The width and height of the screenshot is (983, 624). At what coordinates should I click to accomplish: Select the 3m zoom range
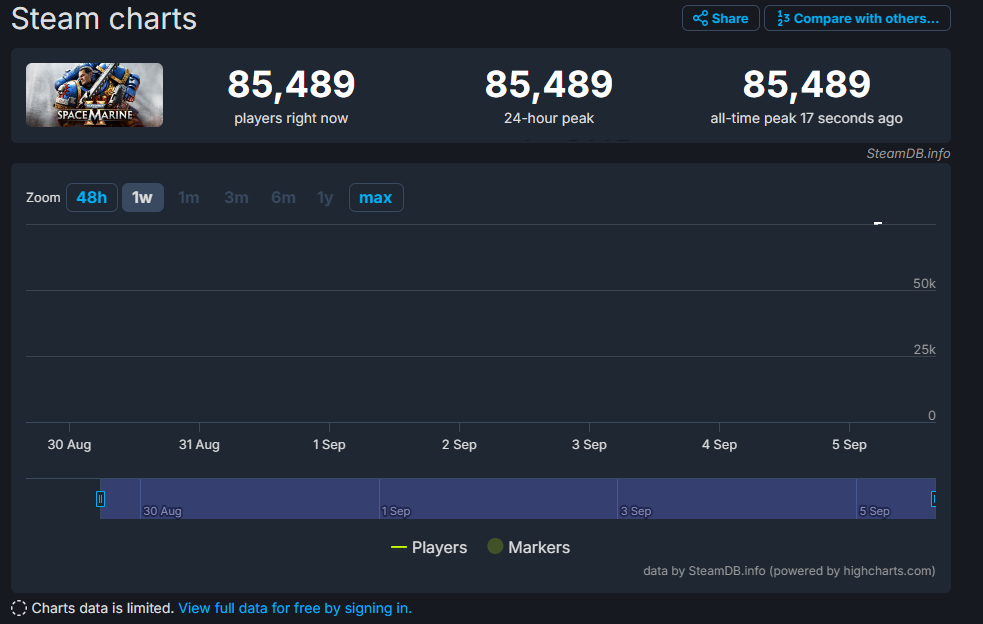[236, 198]
